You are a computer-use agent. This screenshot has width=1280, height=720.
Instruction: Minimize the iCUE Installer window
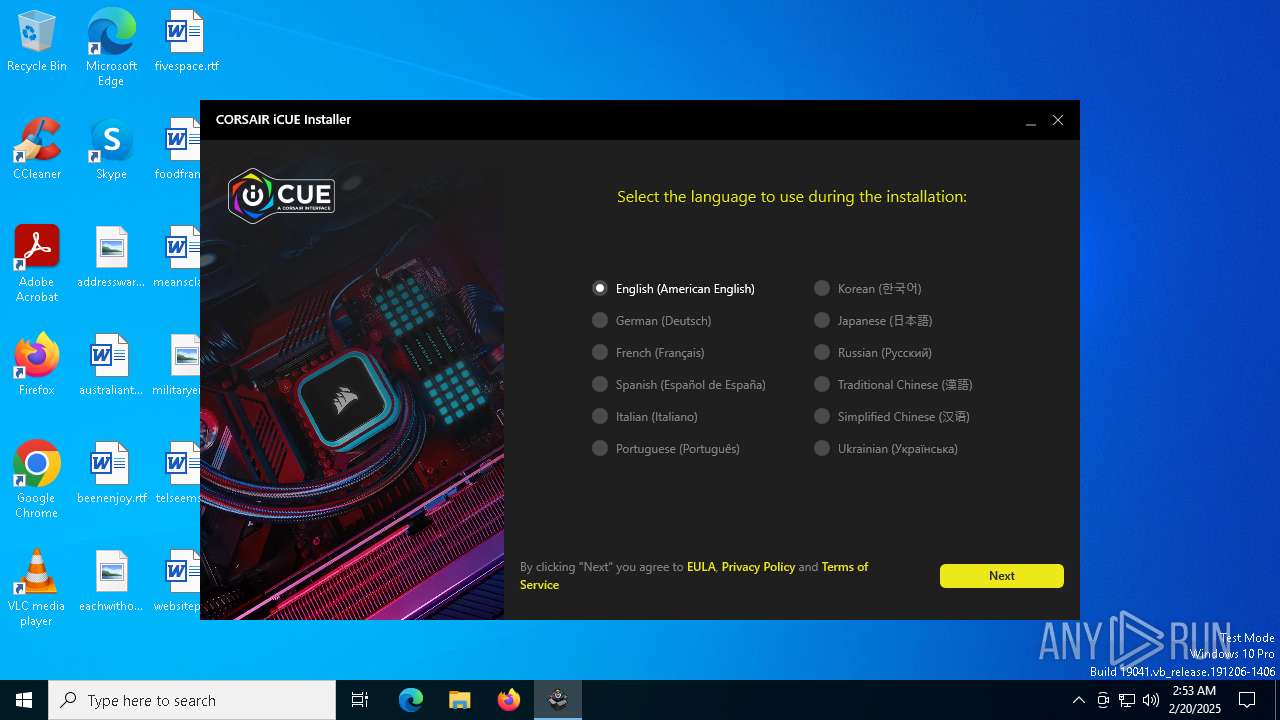[1031, 120]
